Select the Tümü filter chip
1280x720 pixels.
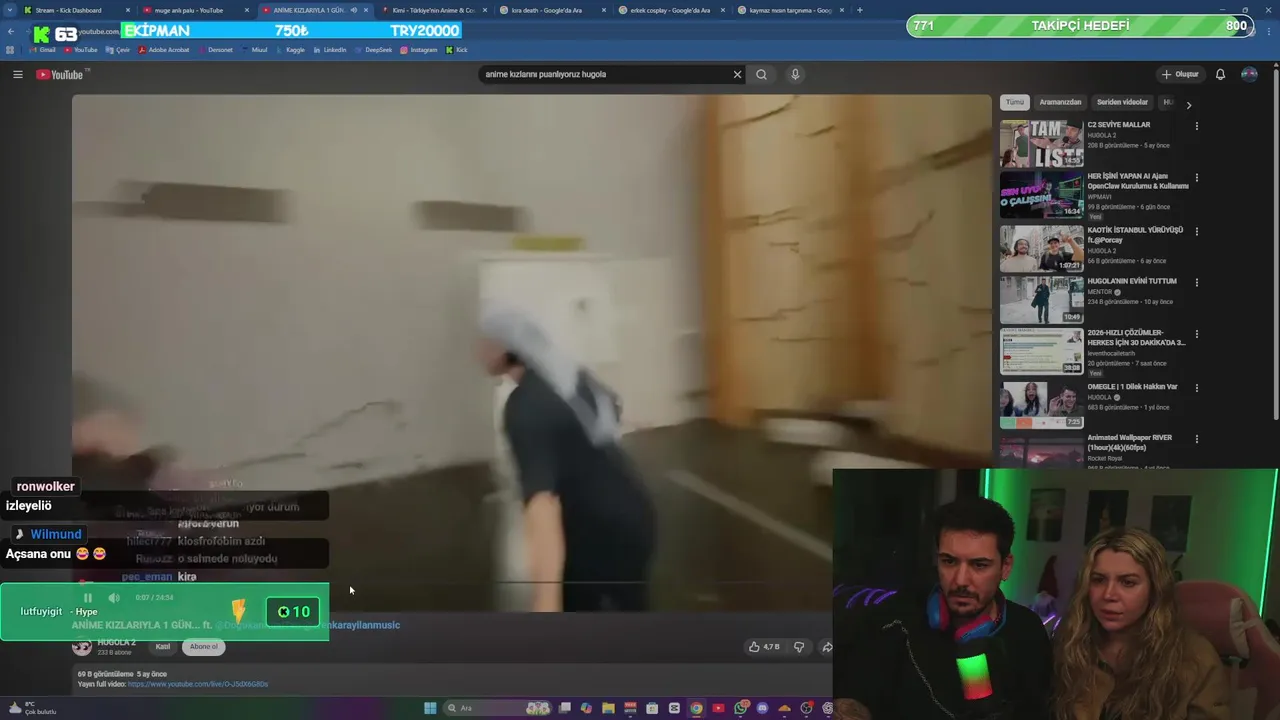pos(1015,102)
